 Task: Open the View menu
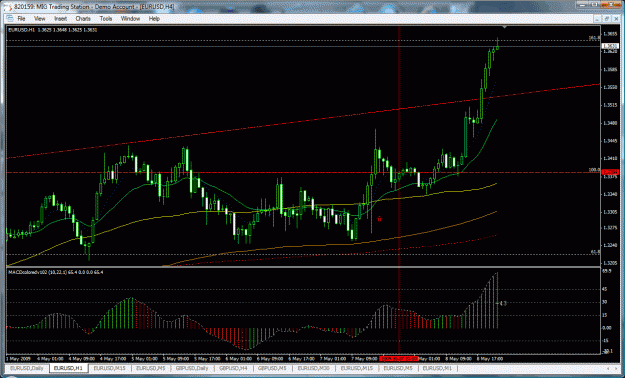(39, 19)
